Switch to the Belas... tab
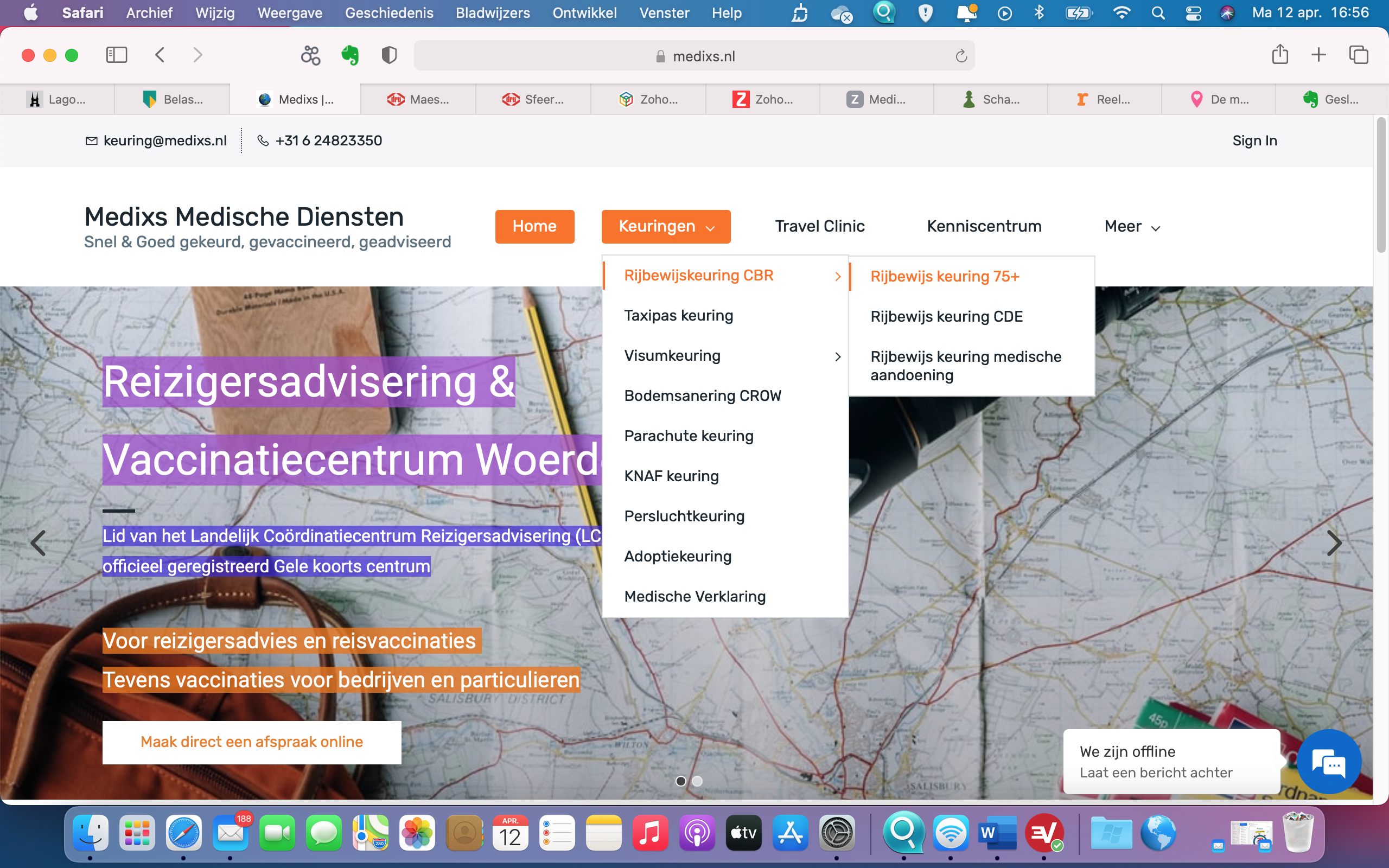 (172, 99)
